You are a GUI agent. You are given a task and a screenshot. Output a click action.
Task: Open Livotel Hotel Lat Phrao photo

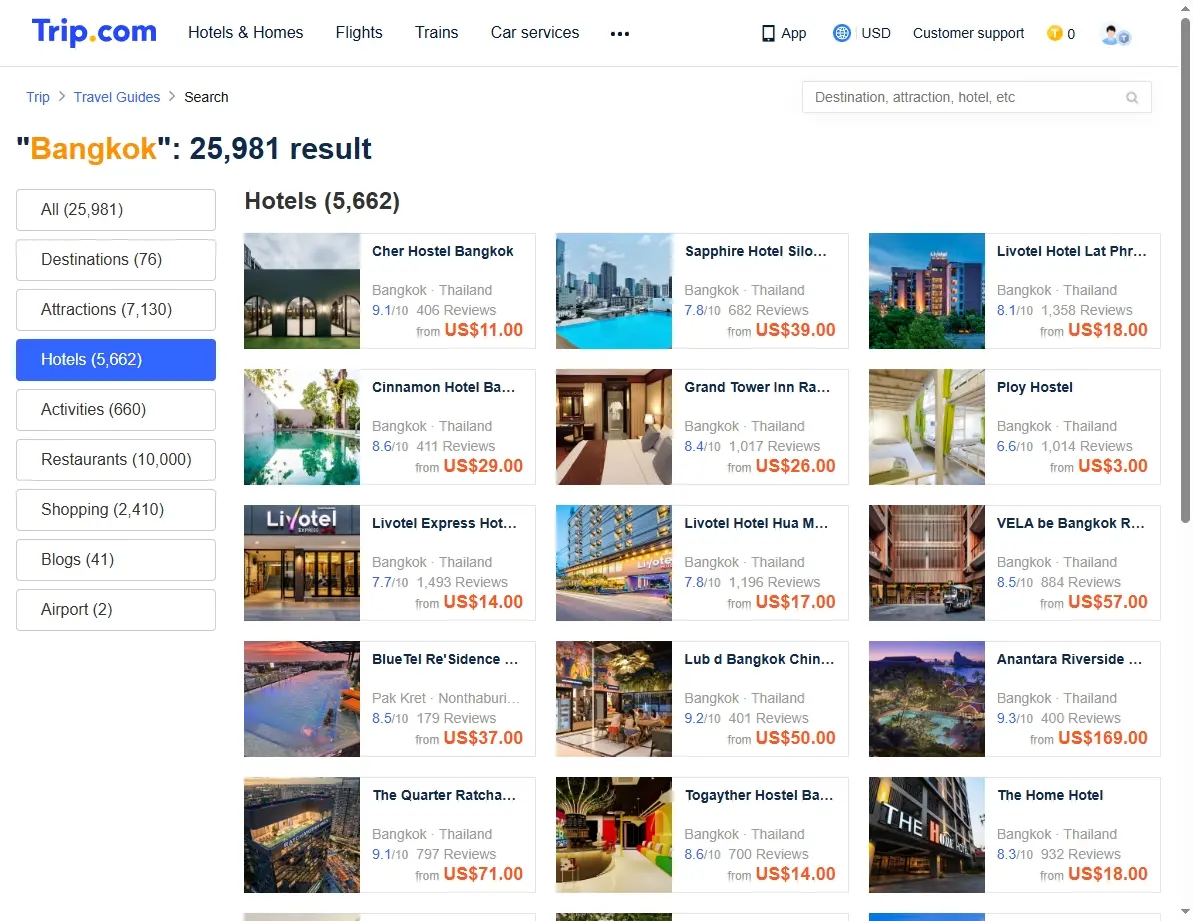point(927,291)
